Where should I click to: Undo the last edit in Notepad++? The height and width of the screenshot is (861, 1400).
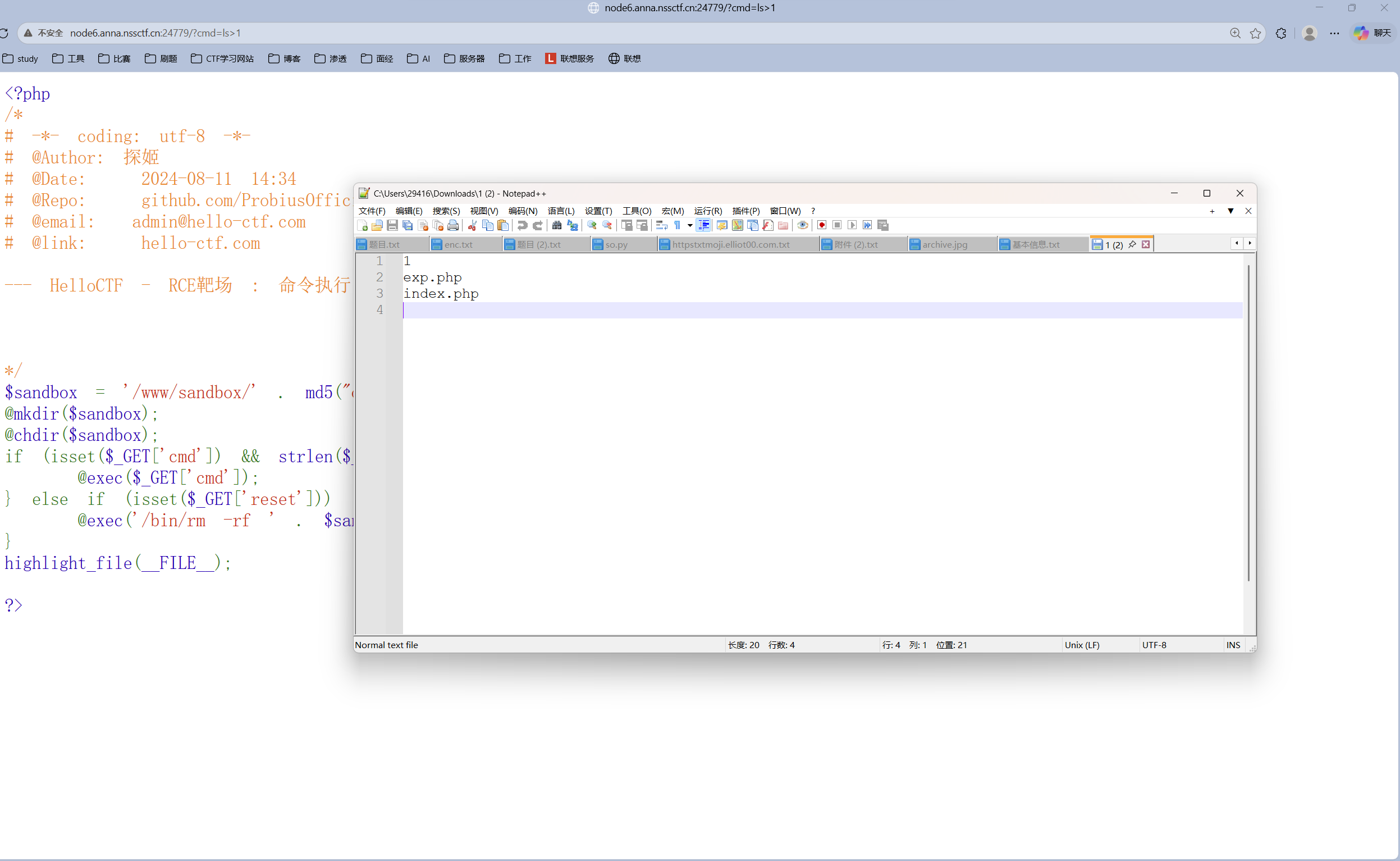point(523,226)
